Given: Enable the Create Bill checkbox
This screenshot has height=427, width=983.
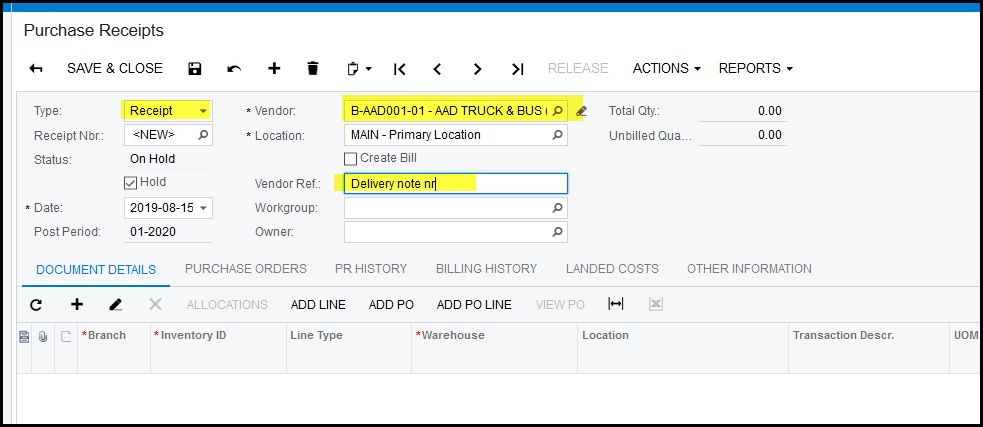Looking at the screenshot, I should [x=350, y=158].
